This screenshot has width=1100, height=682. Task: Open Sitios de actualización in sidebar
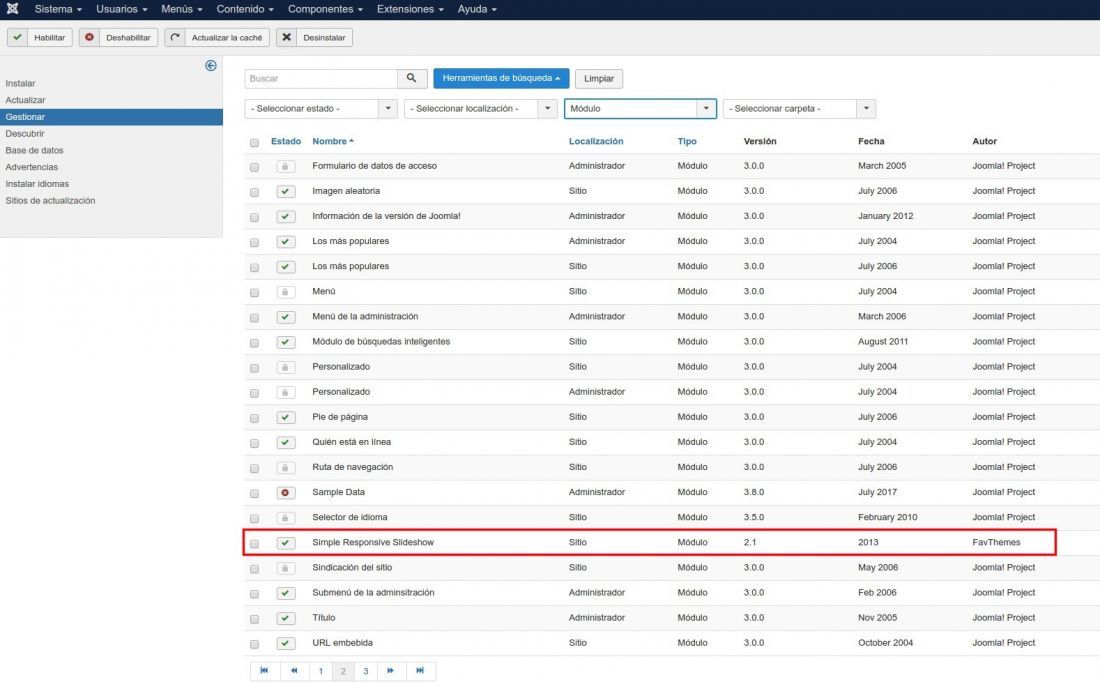[51, 201]
